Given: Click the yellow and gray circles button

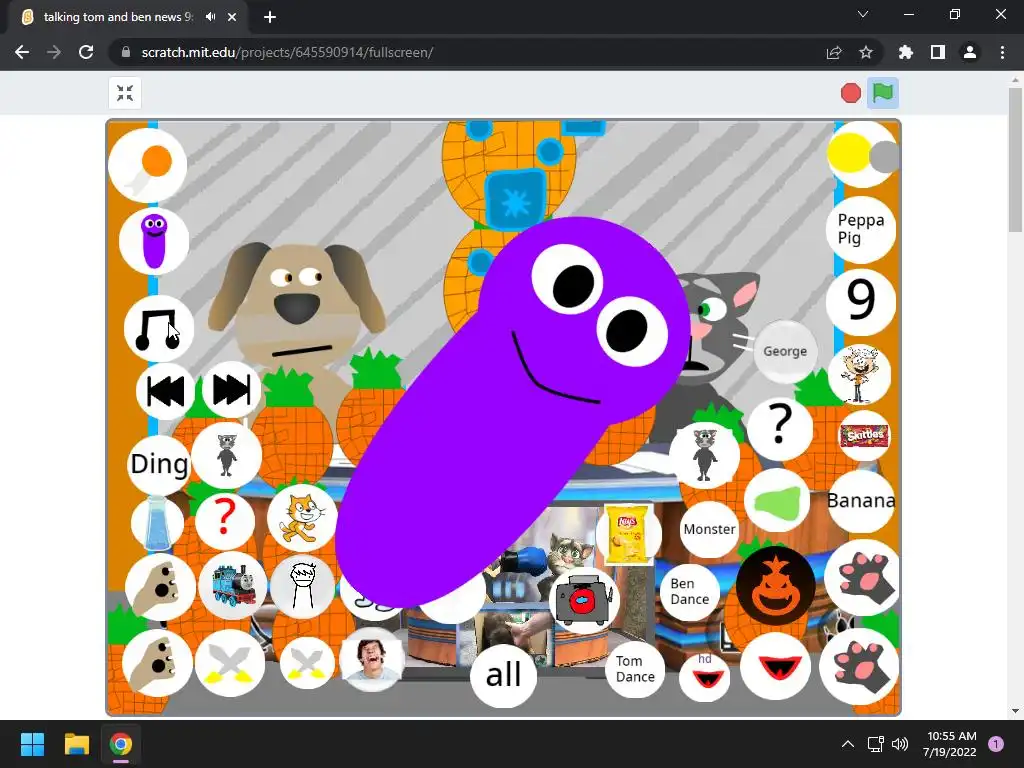Looking at the screenshot, I should 863,155.
